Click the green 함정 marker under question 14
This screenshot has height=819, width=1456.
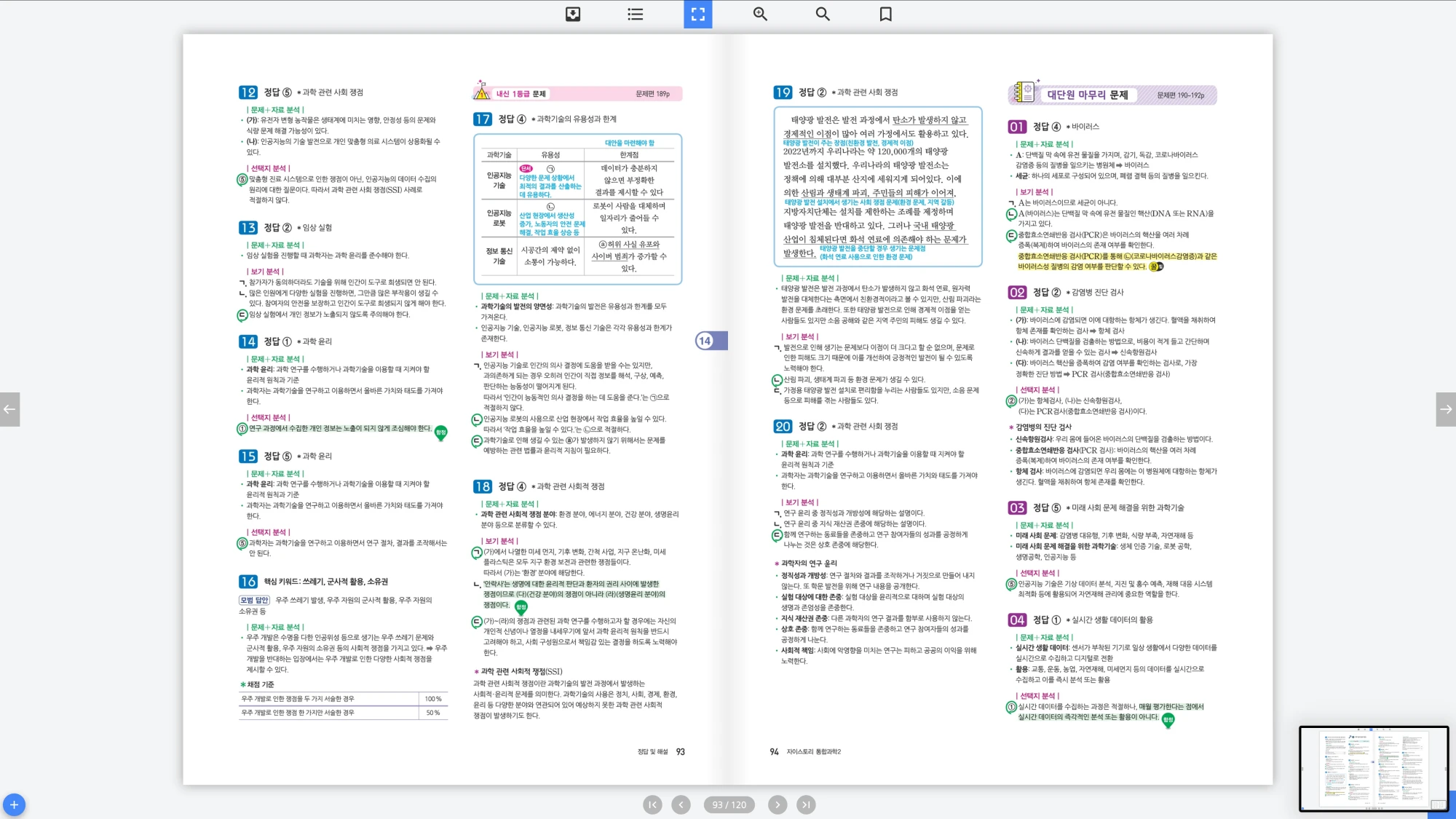[x=440, y=433]
